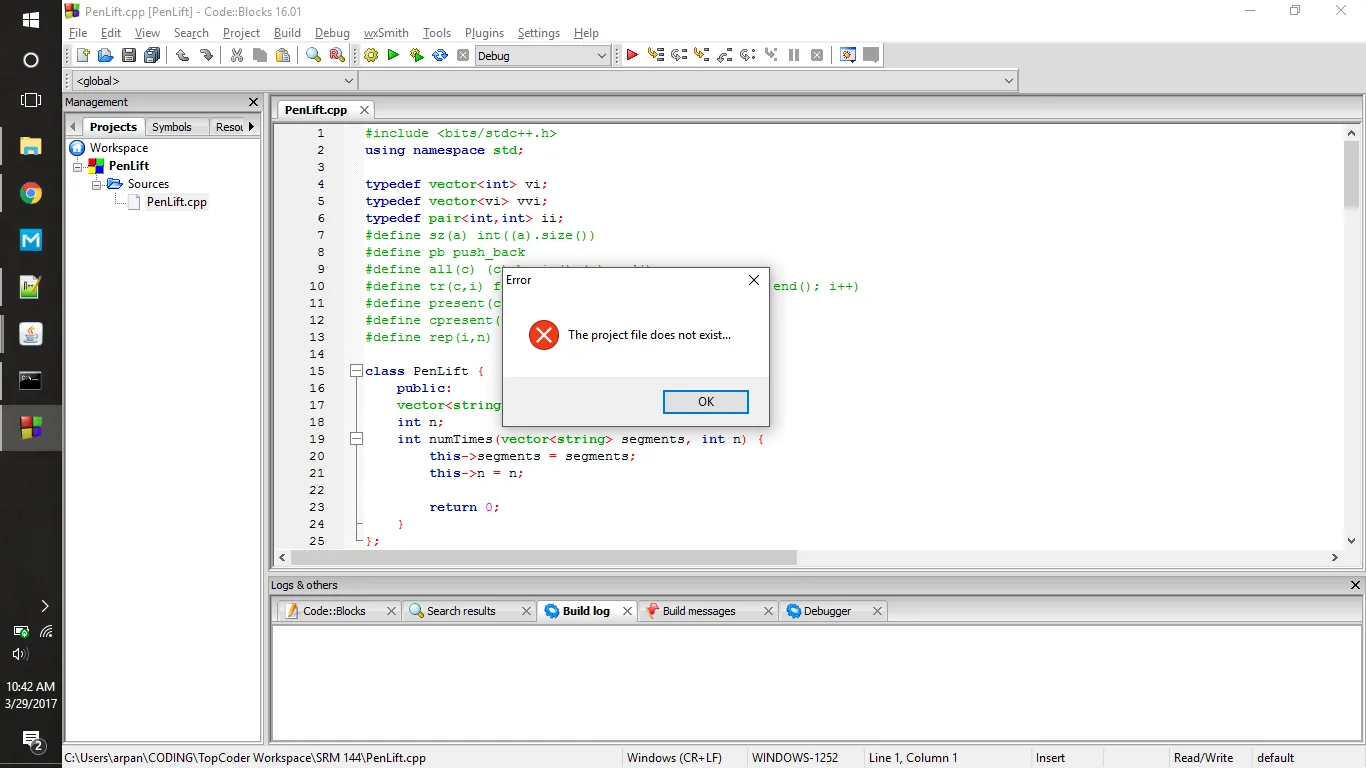Click the Build and run icon
The width and height of the screenshot is (1366, 768).
coord(417,56)
